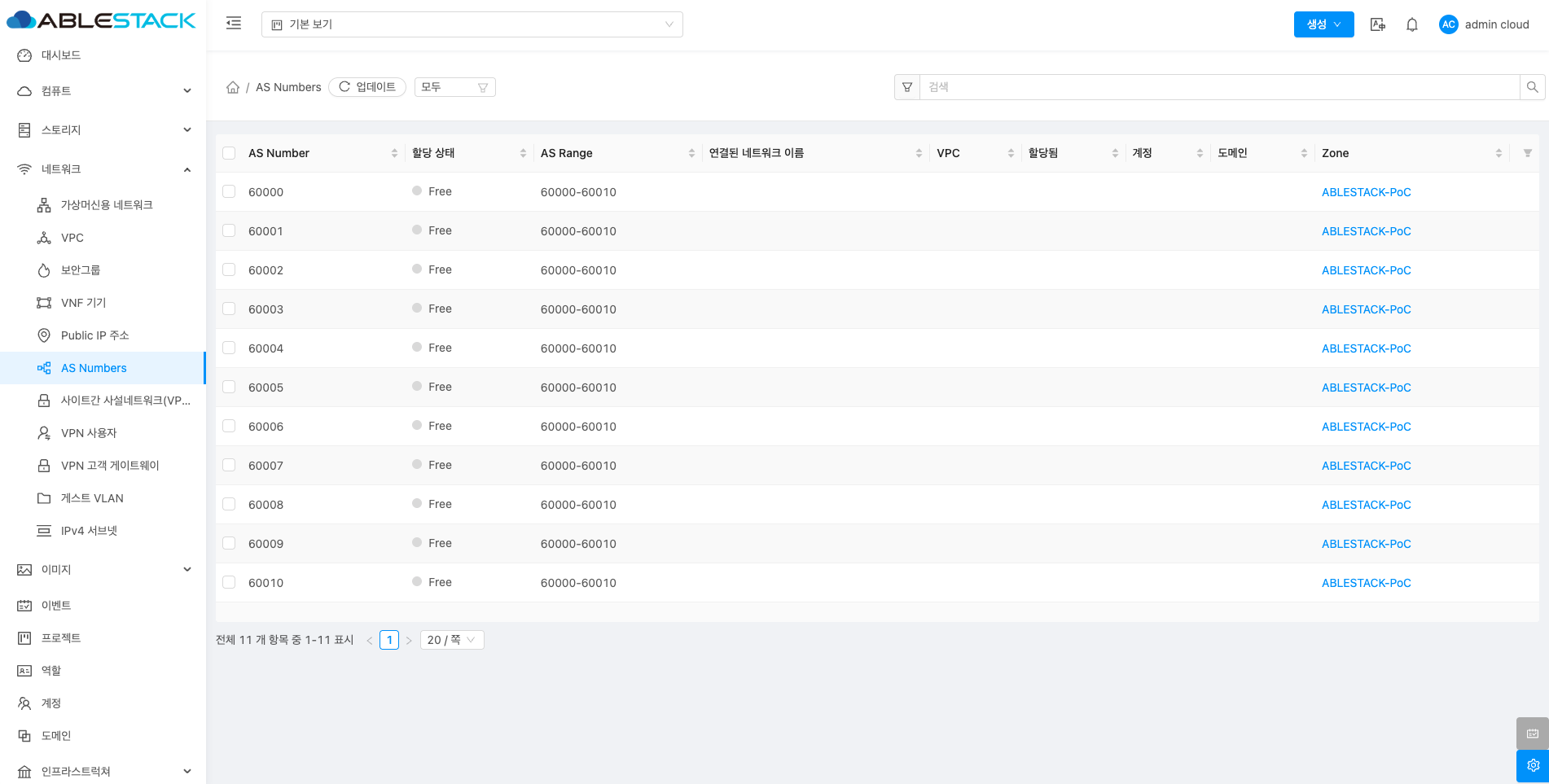Image resolution: width=1549 pixels, height=784 pixels.
Task: Click the search magnifier icon
Action: tap(1532, 87)
